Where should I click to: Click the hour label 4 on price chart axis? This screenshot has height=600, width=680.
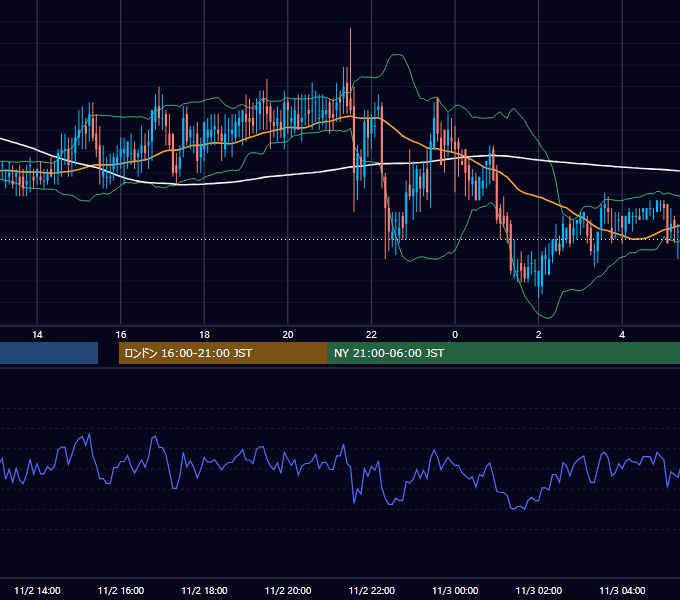click(x=622, y=335)
